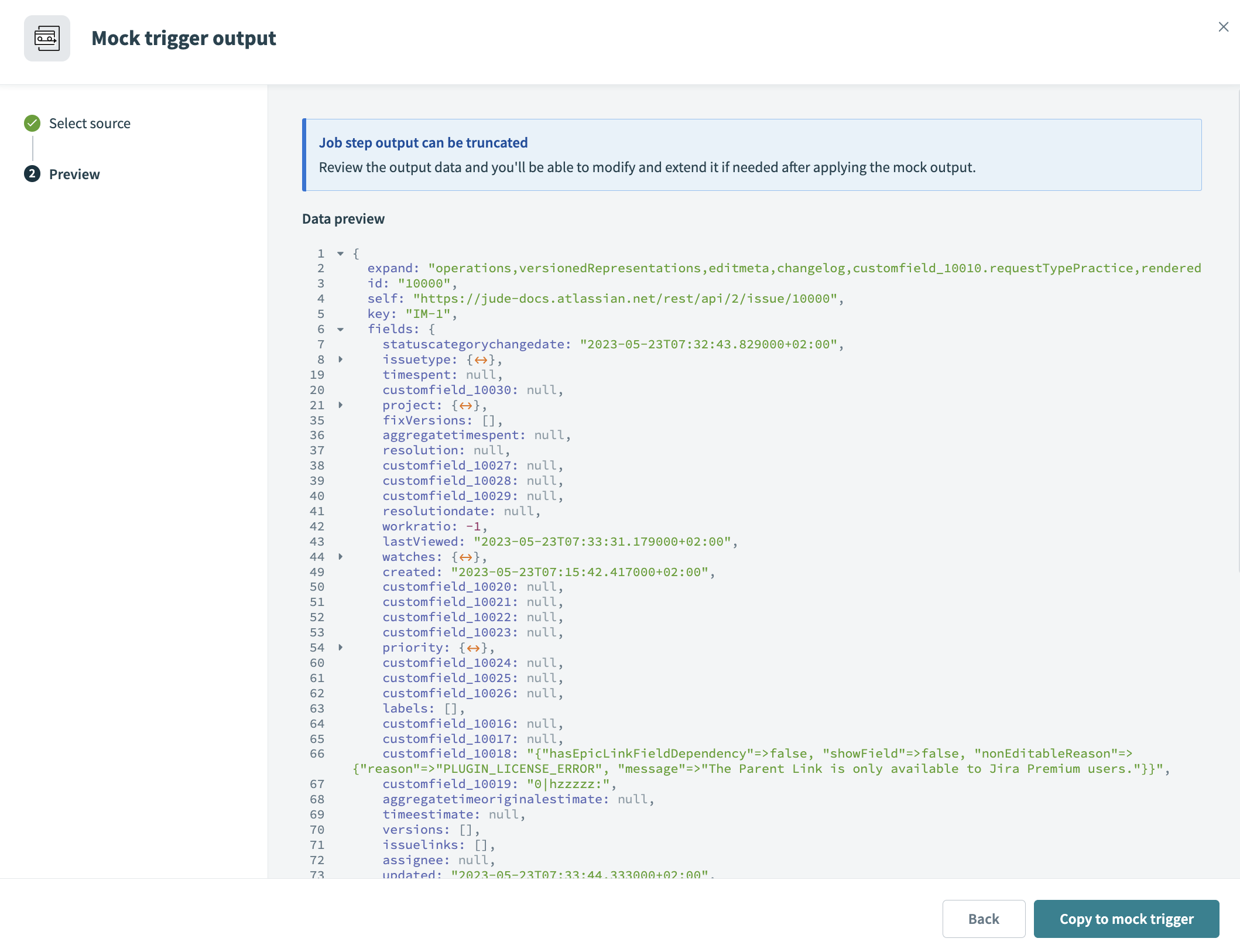Click the self URL value on line 4
This screenshot has width=1240, height=952.
pos(625,299)
